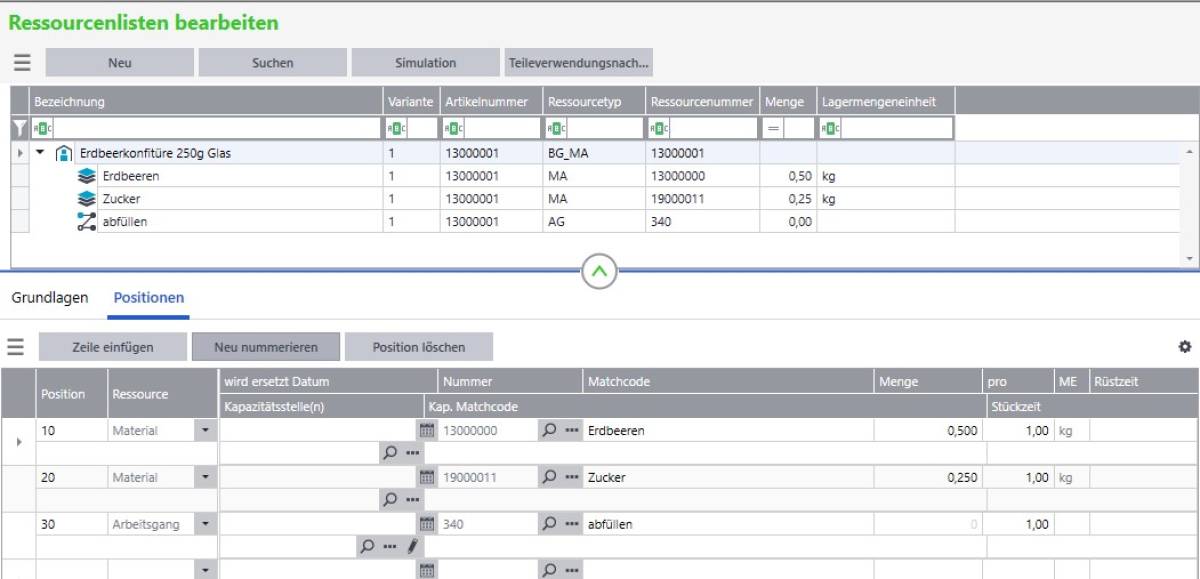Click the Position field with value 20
Image resolution: width=1200 pixels, height=579 pixels.
(x=72, y=477)
